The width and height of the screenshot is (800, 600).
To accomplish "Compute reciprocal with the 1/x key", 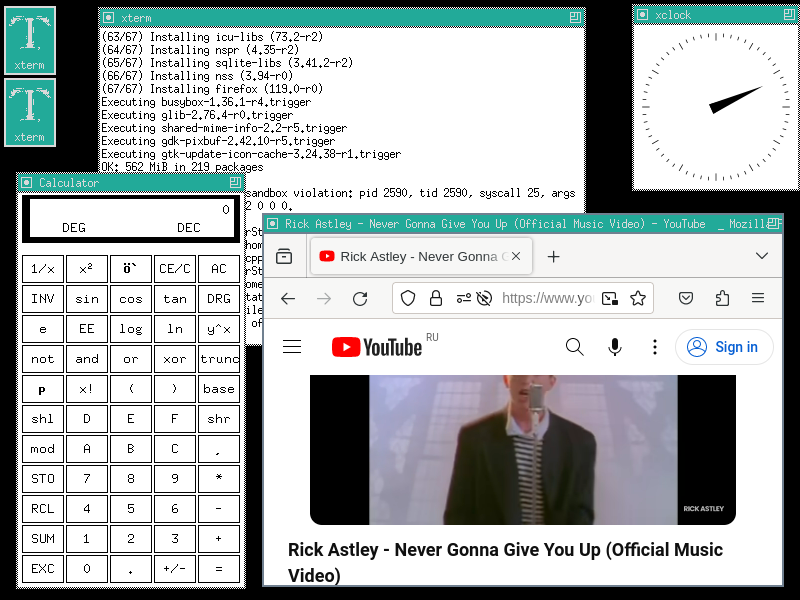I will [x=43, y=269].
